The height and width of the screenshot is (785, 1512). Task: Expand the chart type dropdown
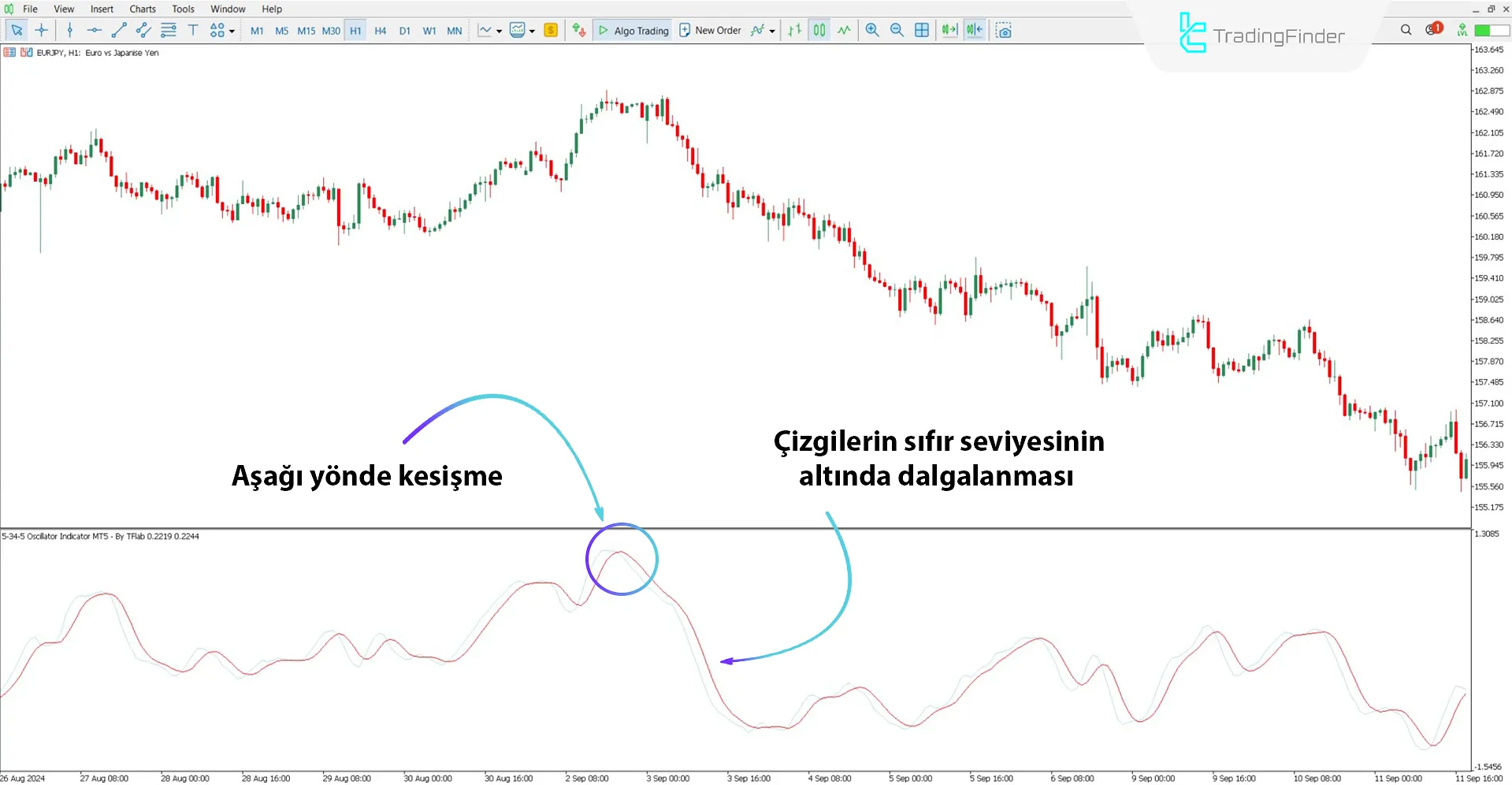click(x=497, y=30)
